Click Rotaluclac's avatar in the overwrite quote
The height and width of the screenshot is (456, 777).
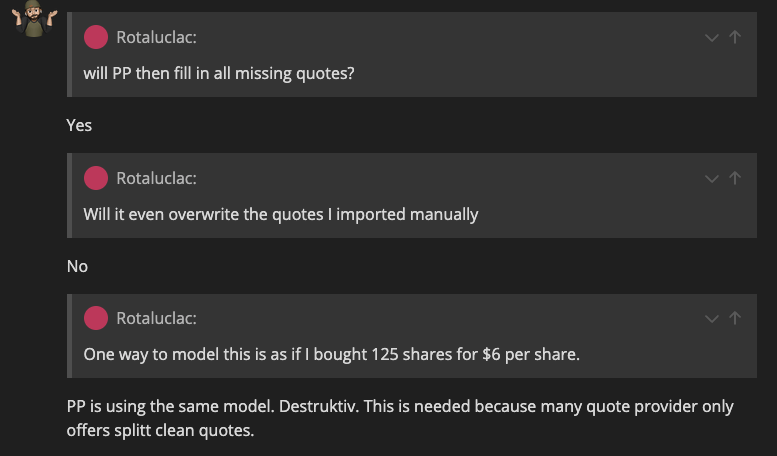(96, 178)
